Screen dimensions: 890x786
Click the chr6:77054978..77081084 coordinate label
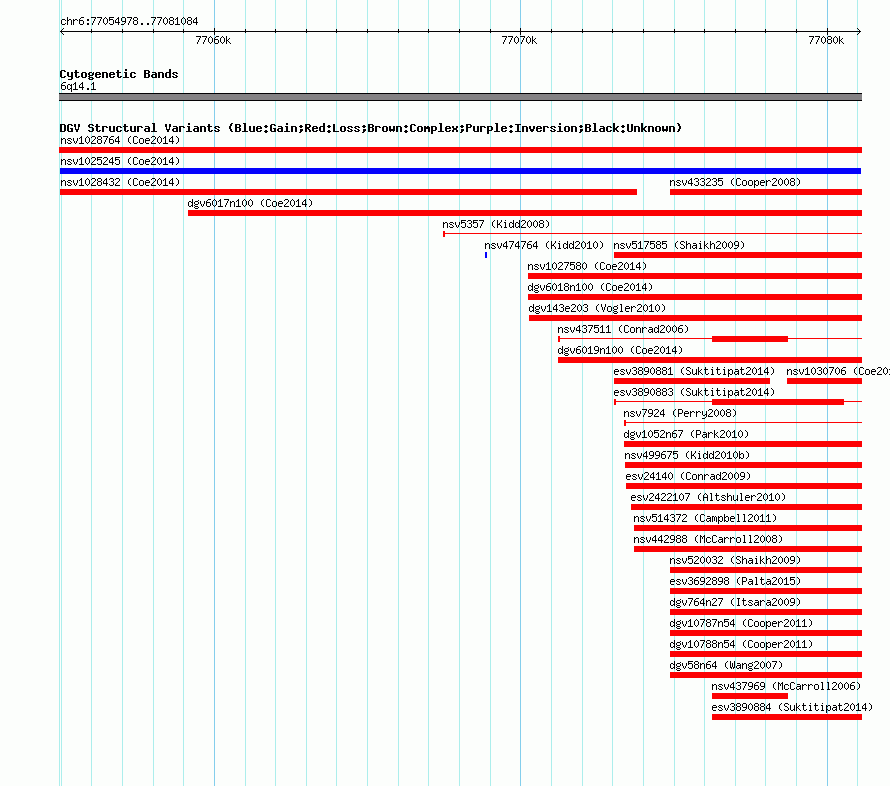click(129, 21)
